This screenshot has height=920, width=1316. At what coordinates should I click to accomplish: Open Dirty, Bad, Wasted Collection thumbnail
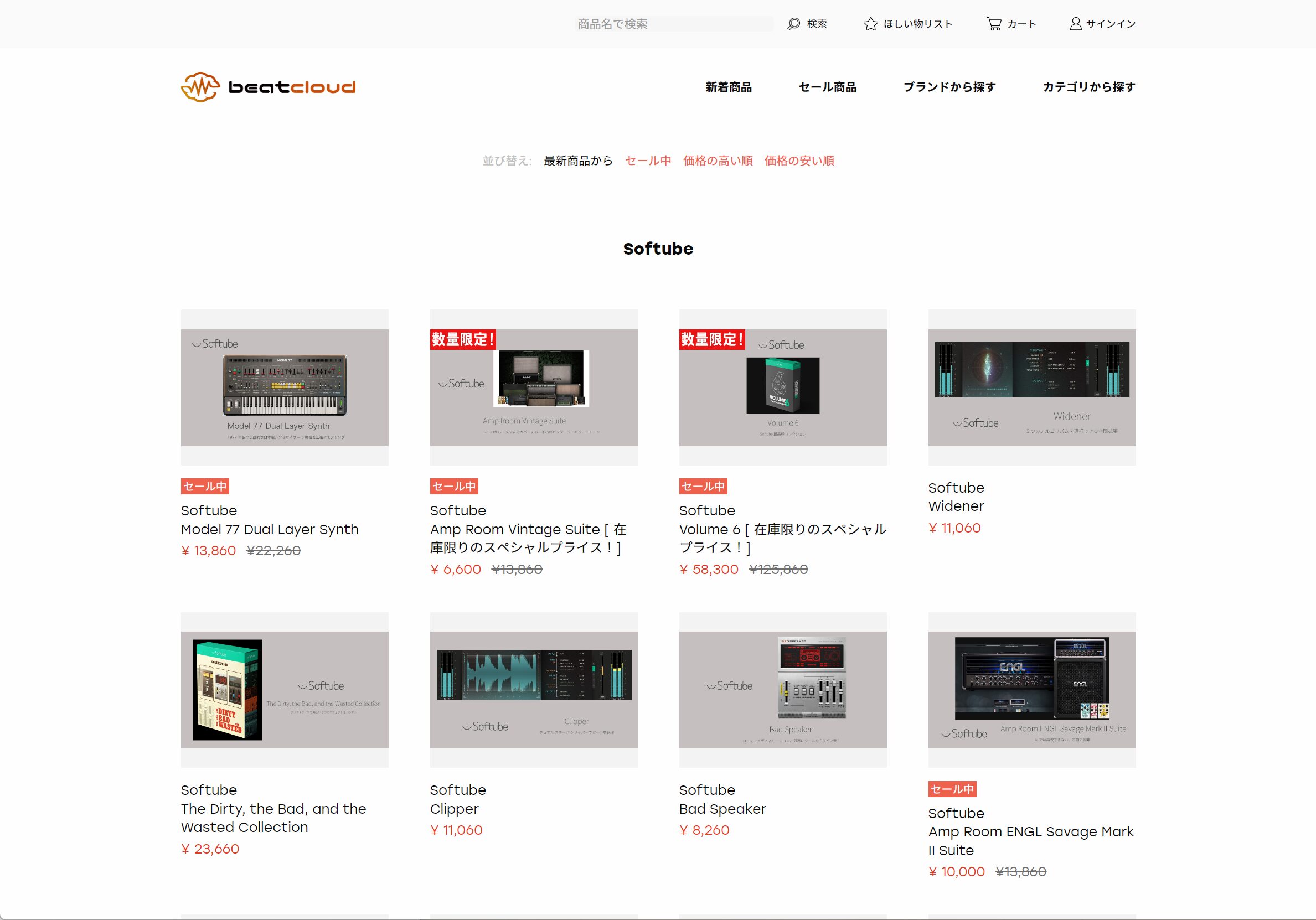(284, 690)
